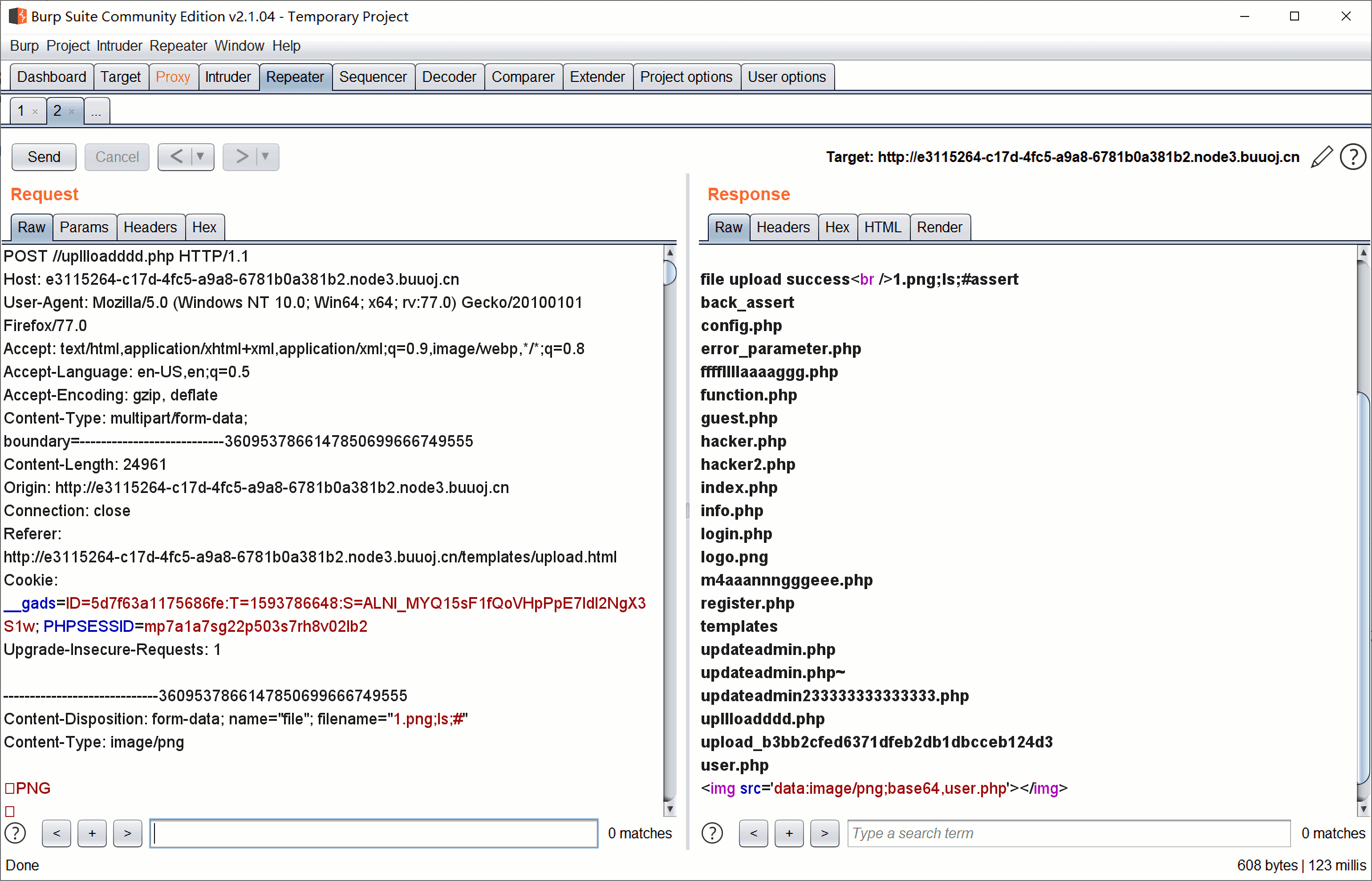
Task: Open the User options tab
Action: pyautogui.click(x=787, y=77)
